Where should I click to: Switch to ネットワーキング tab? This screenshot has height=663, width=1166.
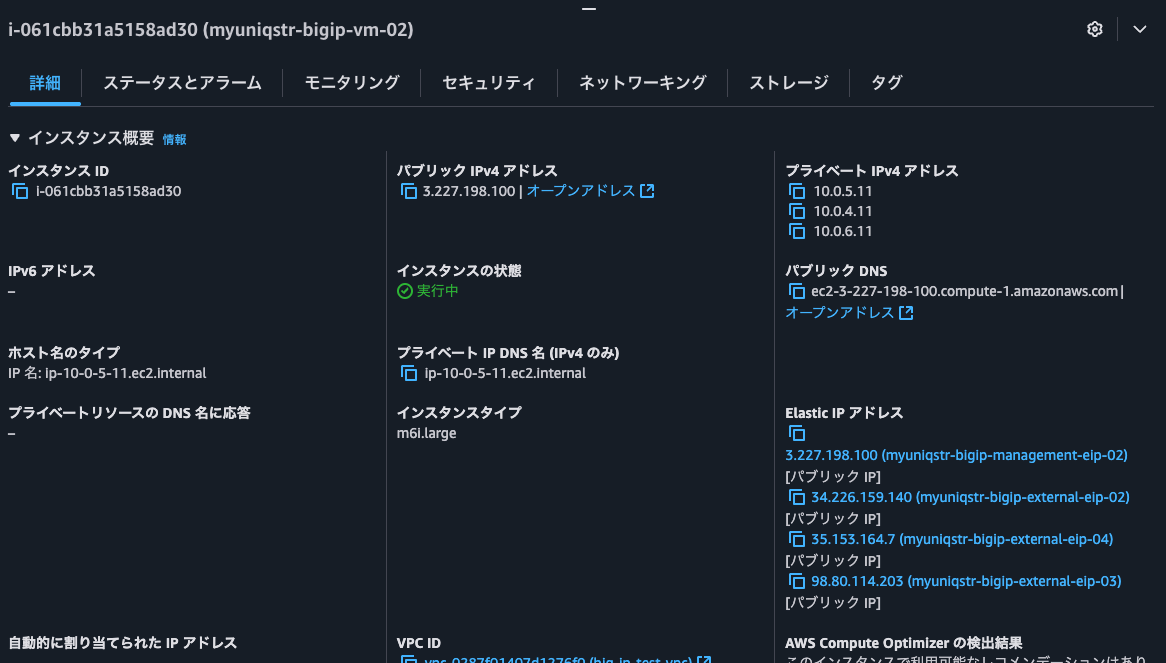[642, 83]
